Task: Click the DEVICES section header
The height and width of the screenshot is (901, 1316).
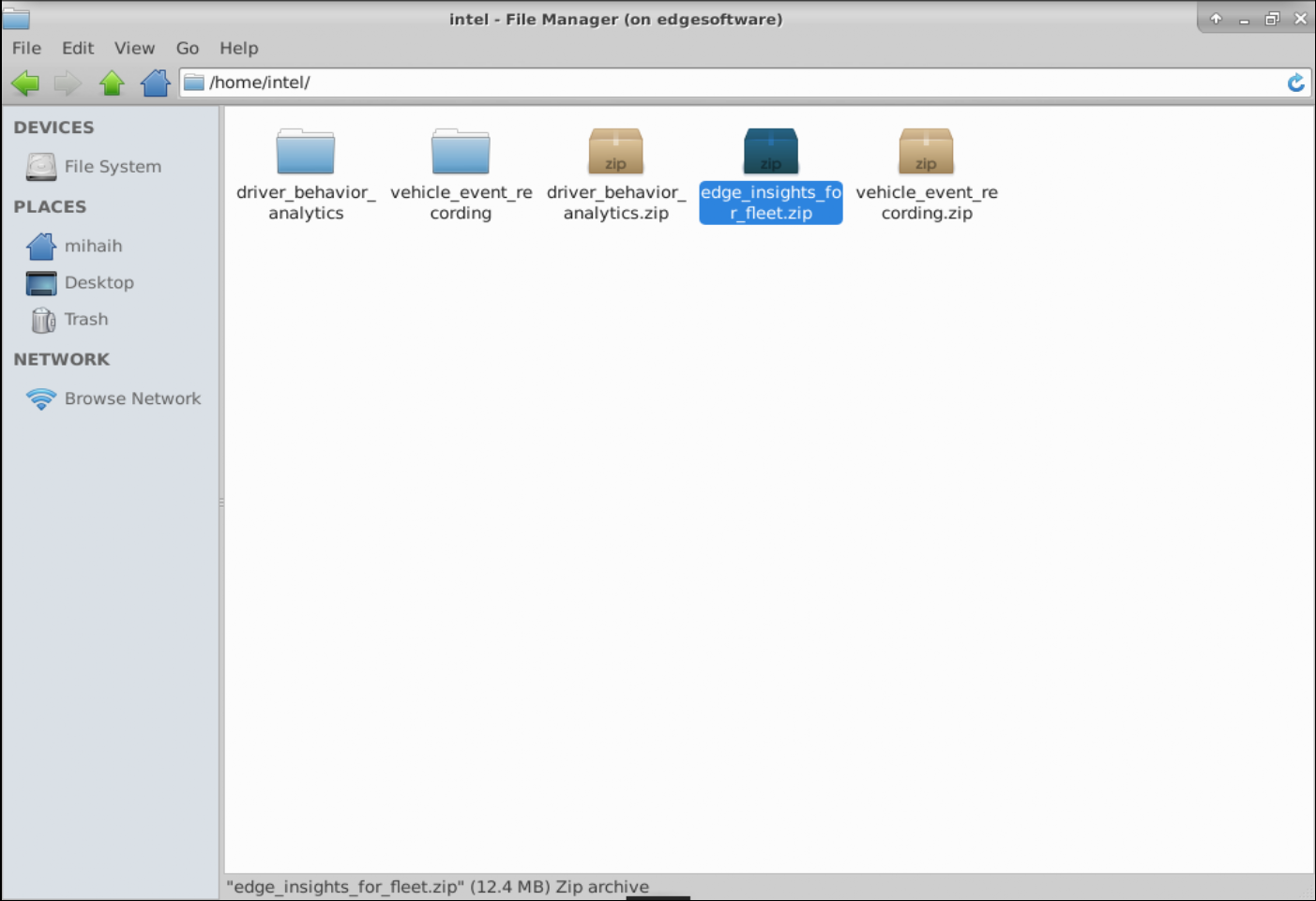Action: pyautogui.click(x=53, y=128)
